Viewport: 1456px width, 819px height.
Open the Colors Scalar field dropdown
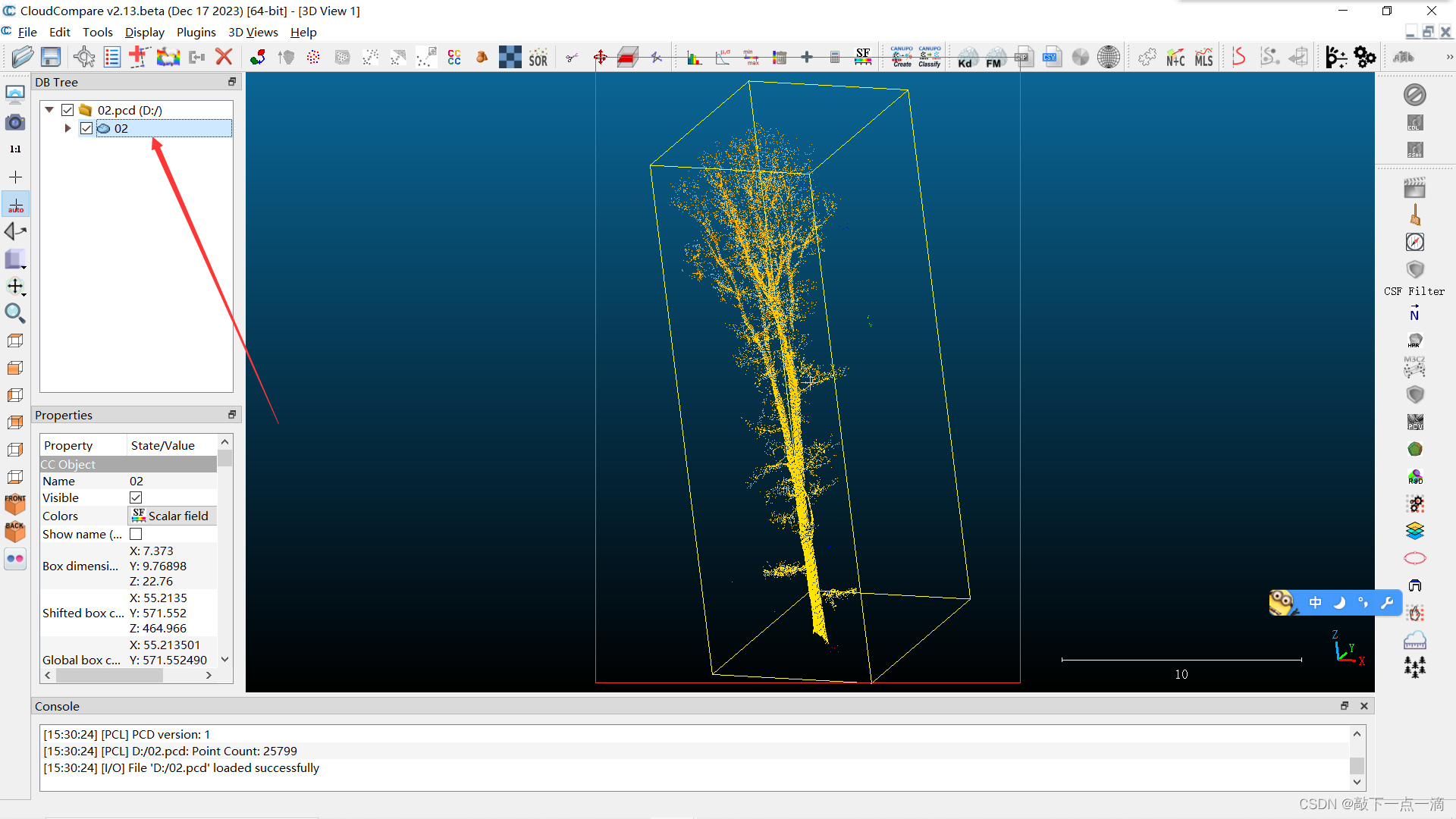172,516
